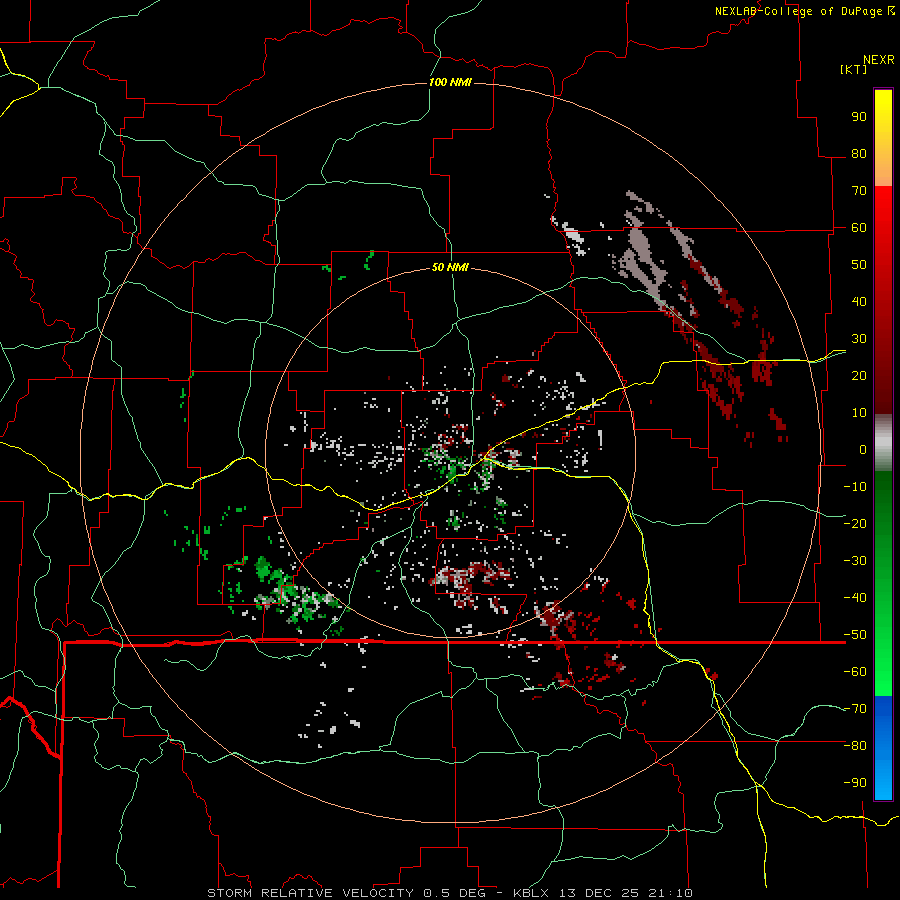Click the 30 value on the velocity scale
The image size is (900, 900).
[859, 339]
